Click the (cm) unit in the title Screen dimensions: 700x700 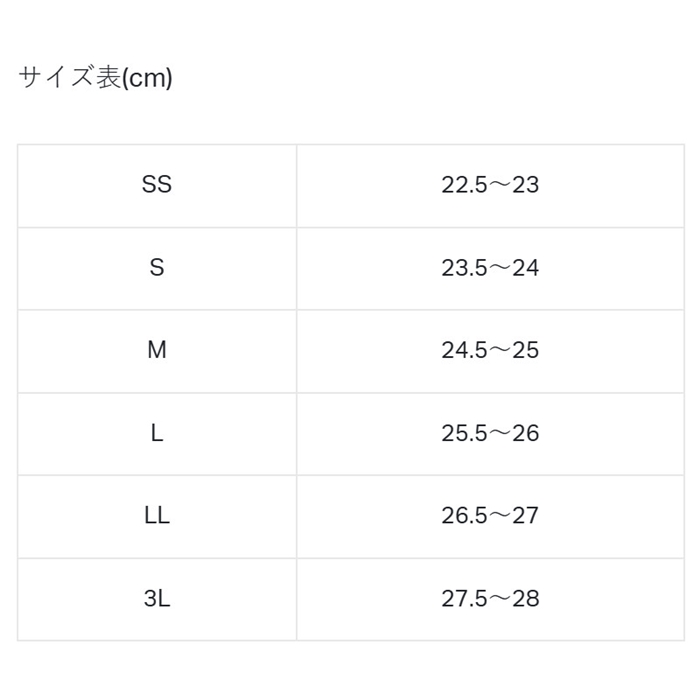(147, 79)
